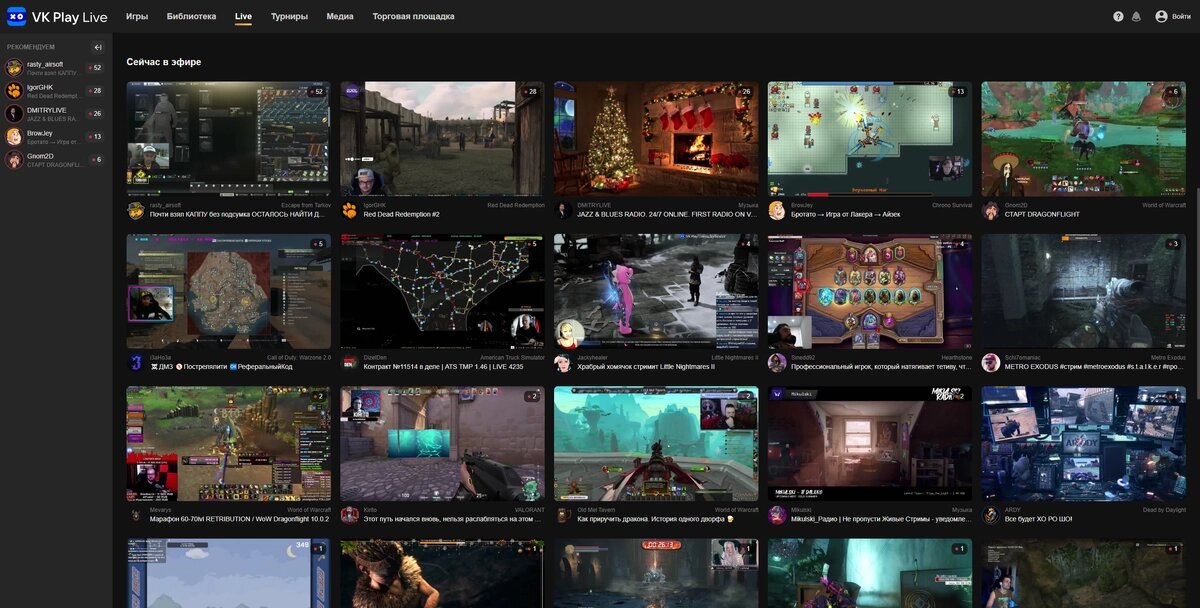
Task: Click title 'Все будет ХО РО ШО!'
Action: pyautogui.click(x=1038, y=520)
